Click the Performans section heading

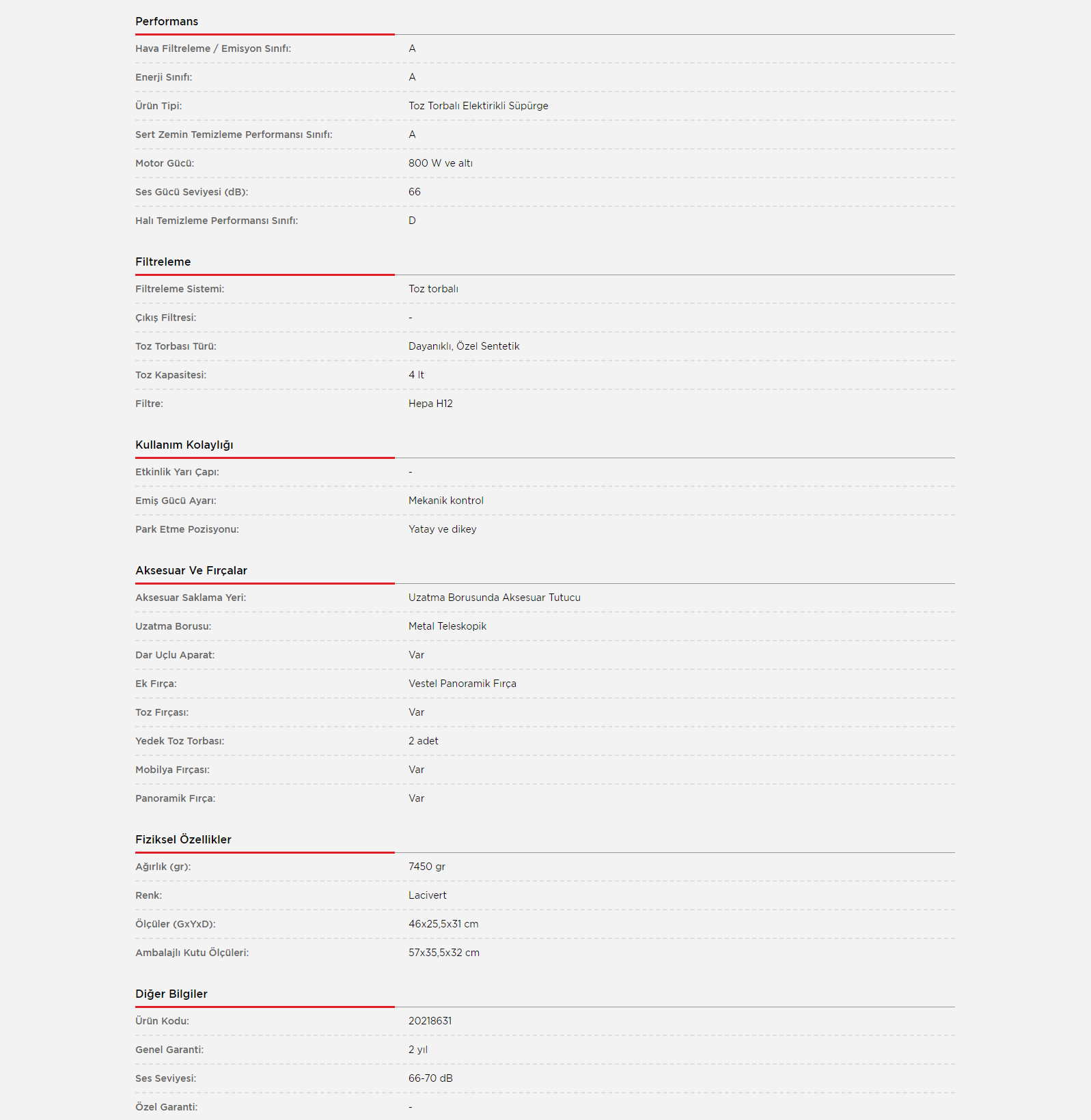click(167, 21)
